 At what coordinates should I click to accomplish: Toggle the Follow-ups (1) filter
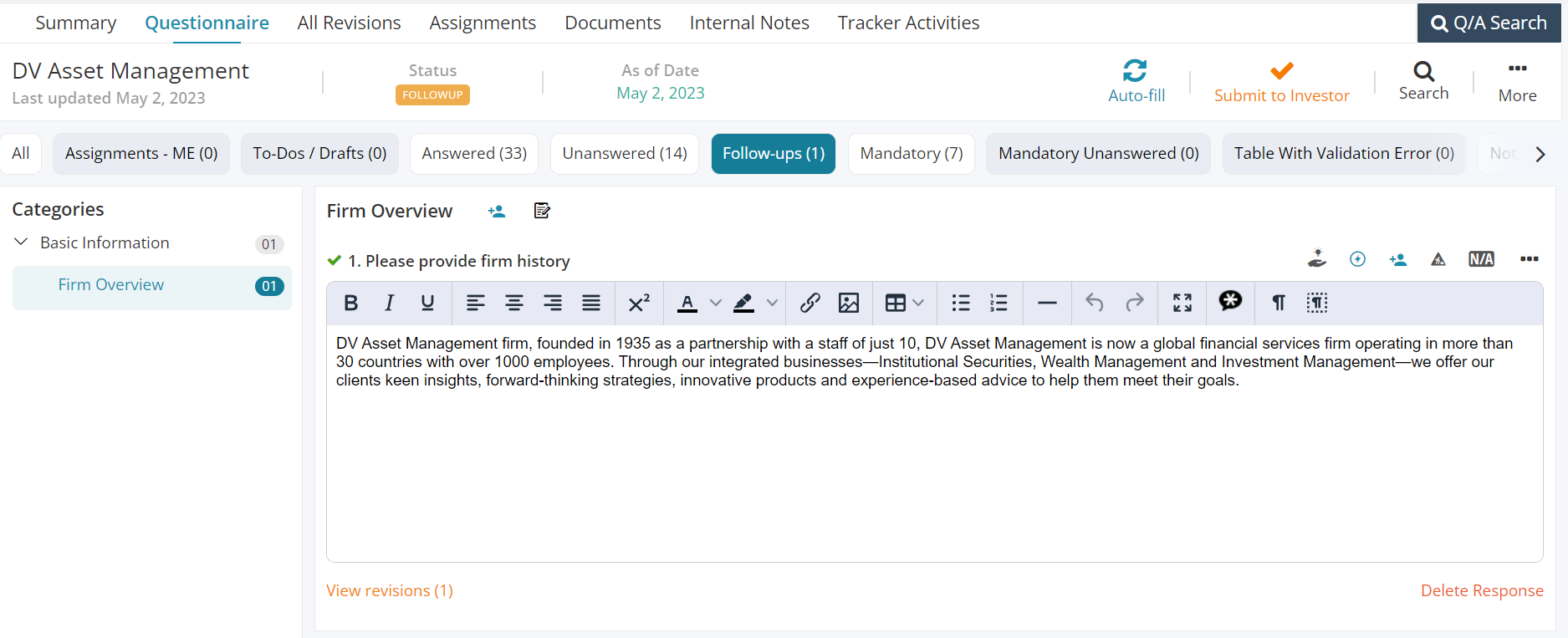coord(774,154)
